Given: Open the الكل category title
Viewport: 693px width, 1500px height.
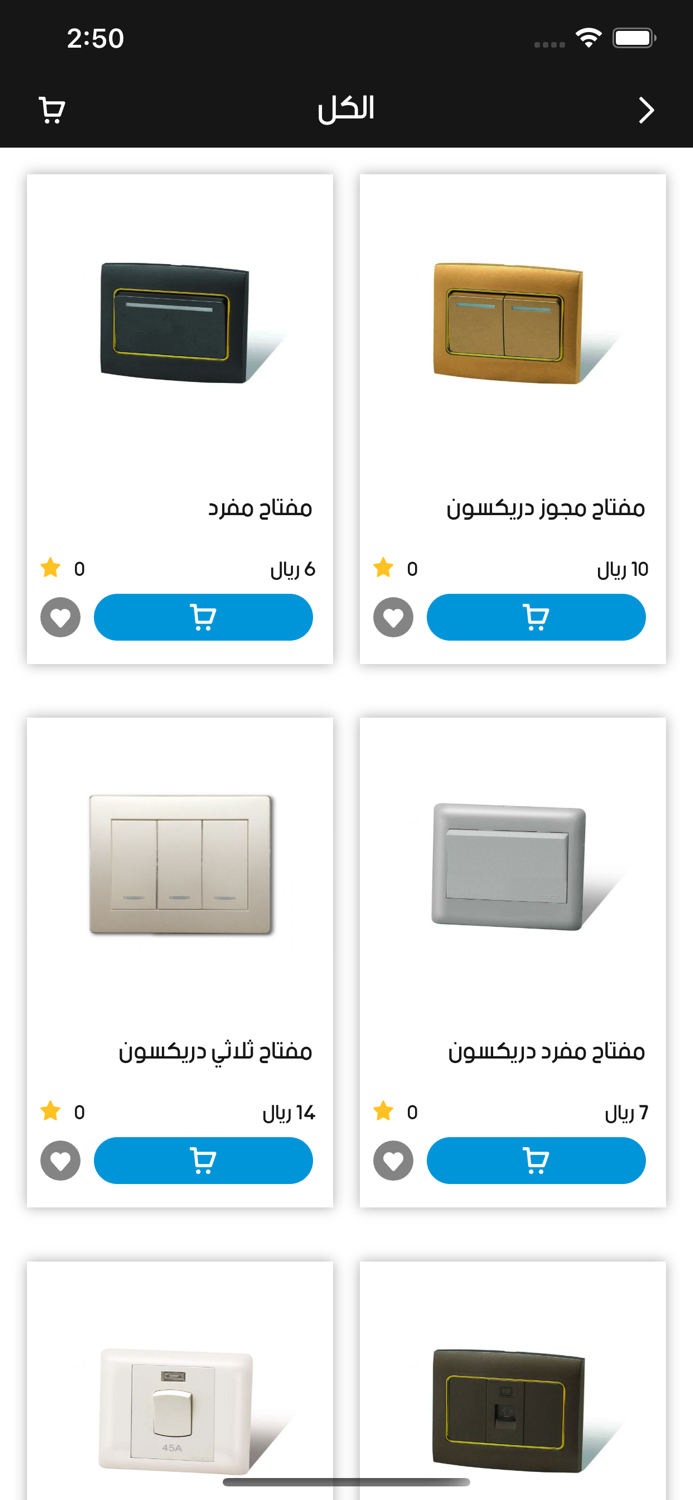Looking at the screenshot, I should coord(346,110).
